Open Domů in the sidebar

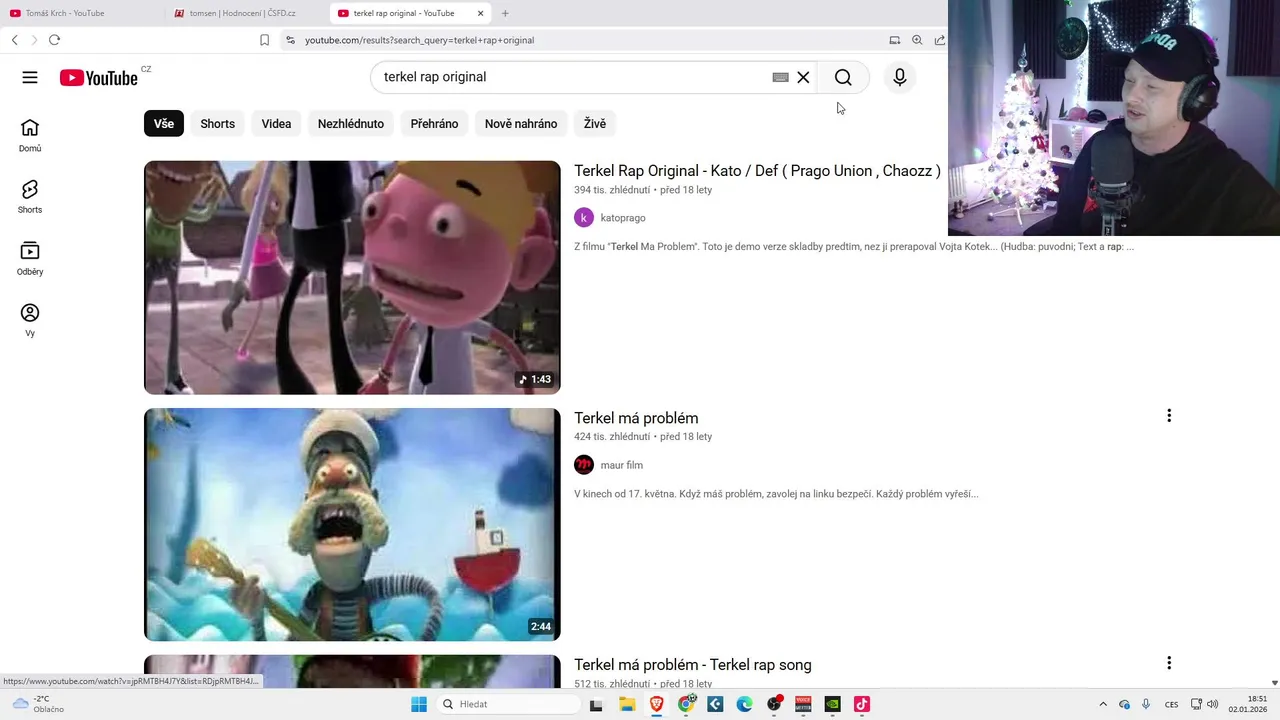point(30,136)
